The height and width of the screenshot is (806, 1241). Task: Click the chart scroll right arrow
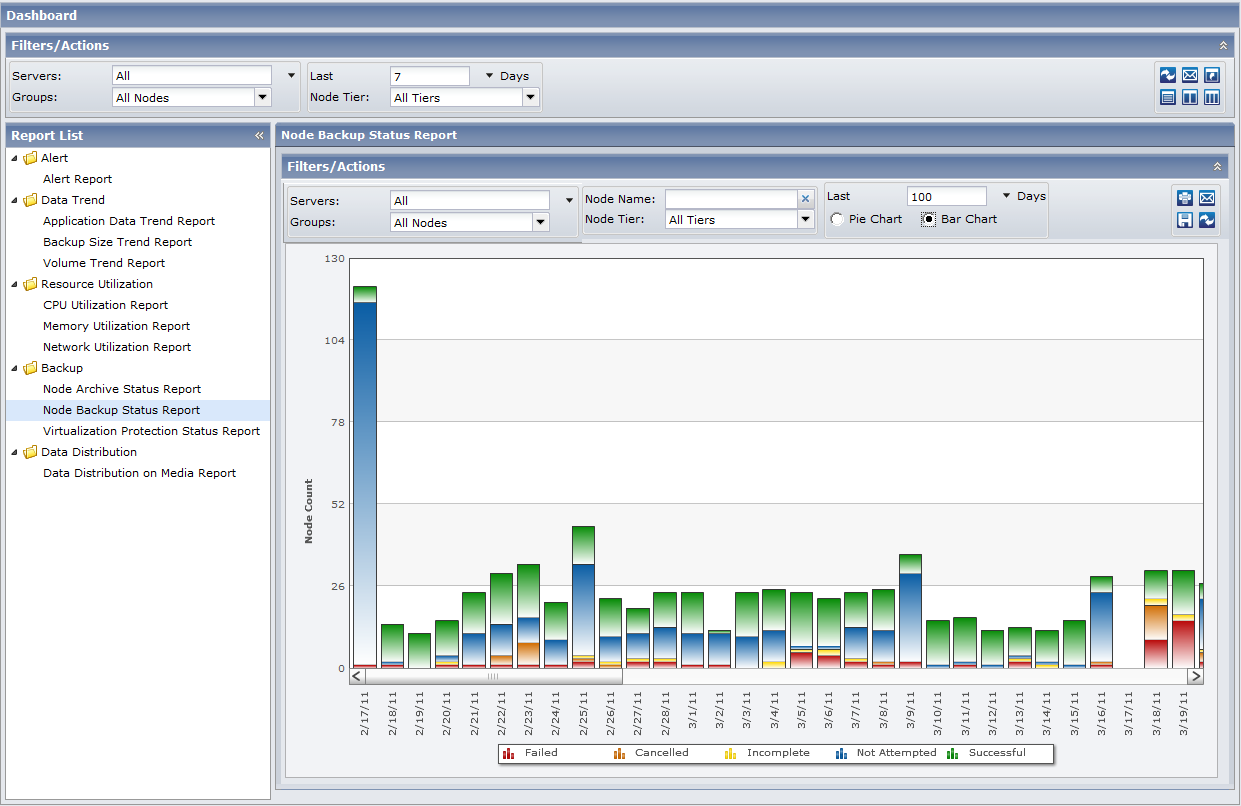click(1195, 676)
